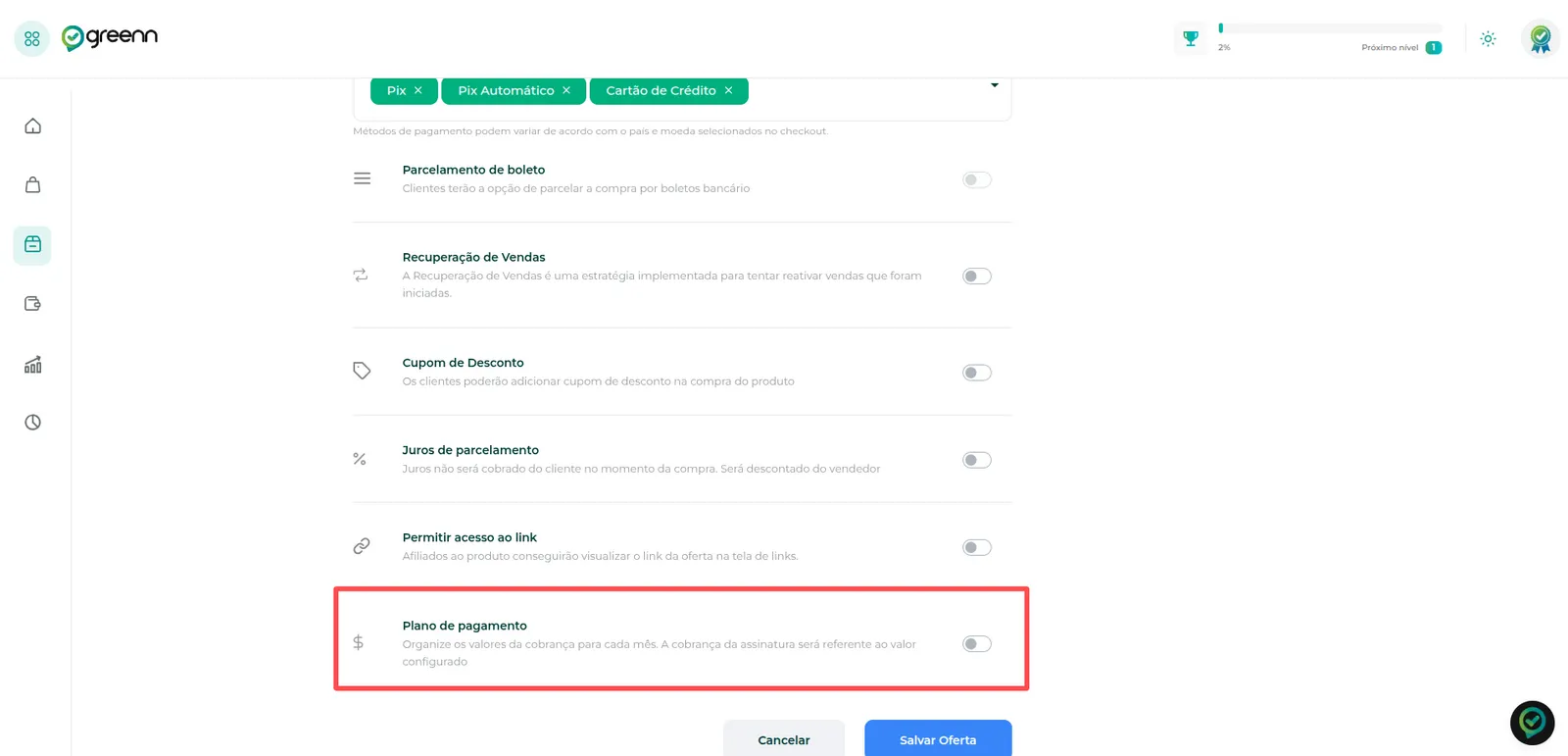This screenshot has width=1568, height=756.
Task: Open the bar chart reports sidebar icon
Action: 32,364
